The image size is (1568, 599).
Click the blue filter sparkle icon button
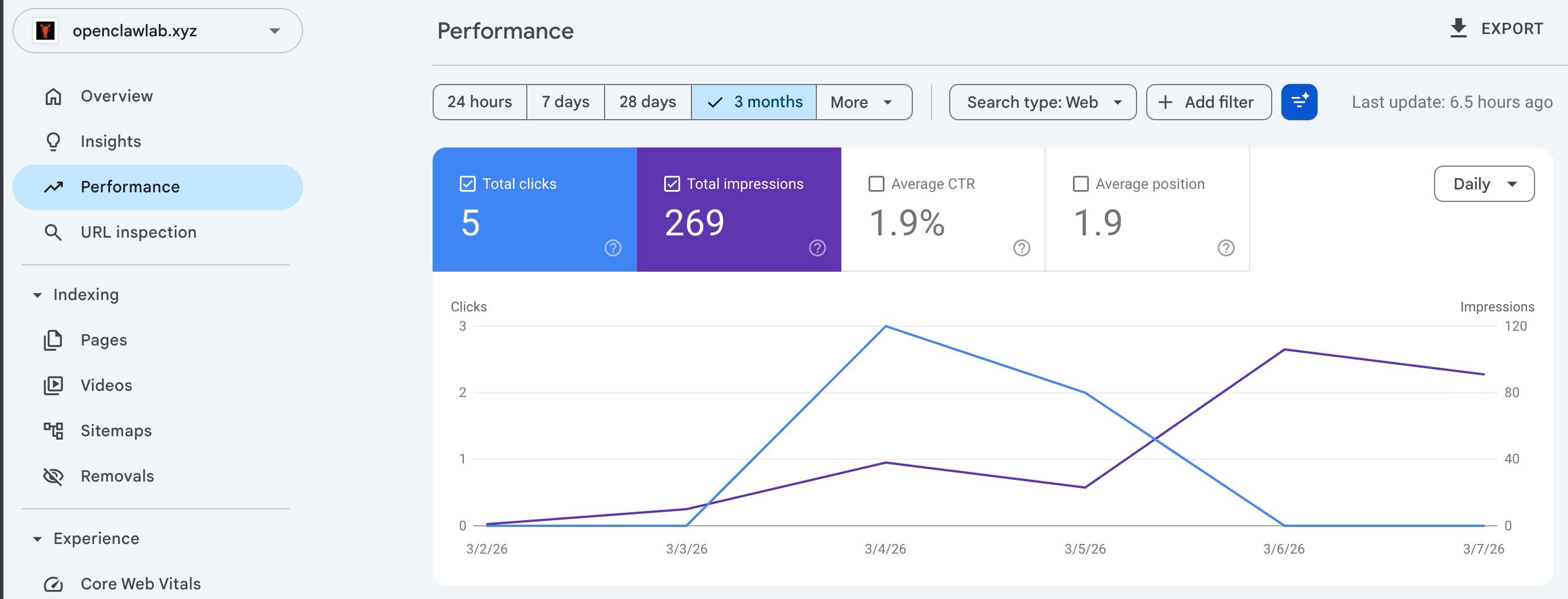coord(1299,102)
